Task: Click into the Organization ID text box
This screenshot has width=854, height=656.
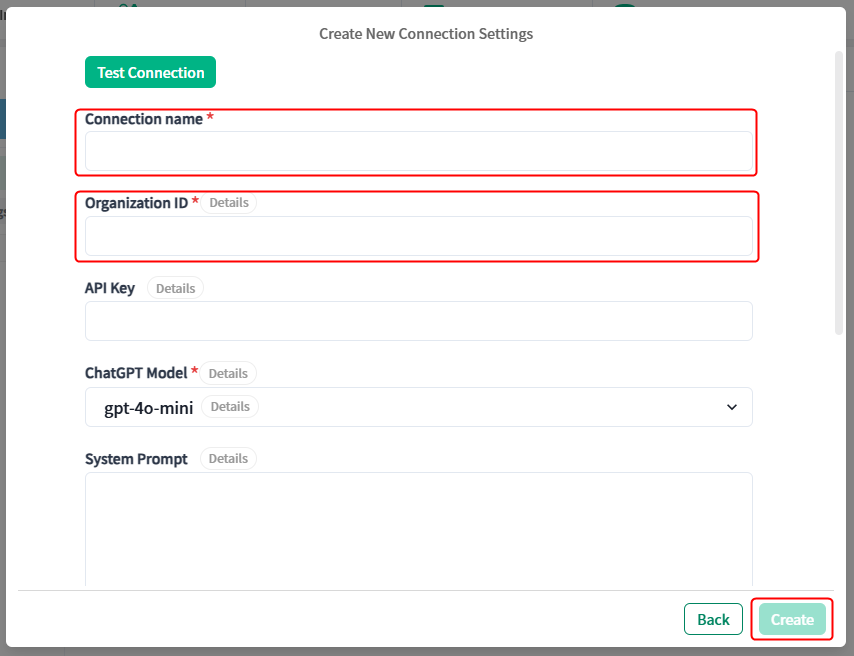Action: point(419,236)
